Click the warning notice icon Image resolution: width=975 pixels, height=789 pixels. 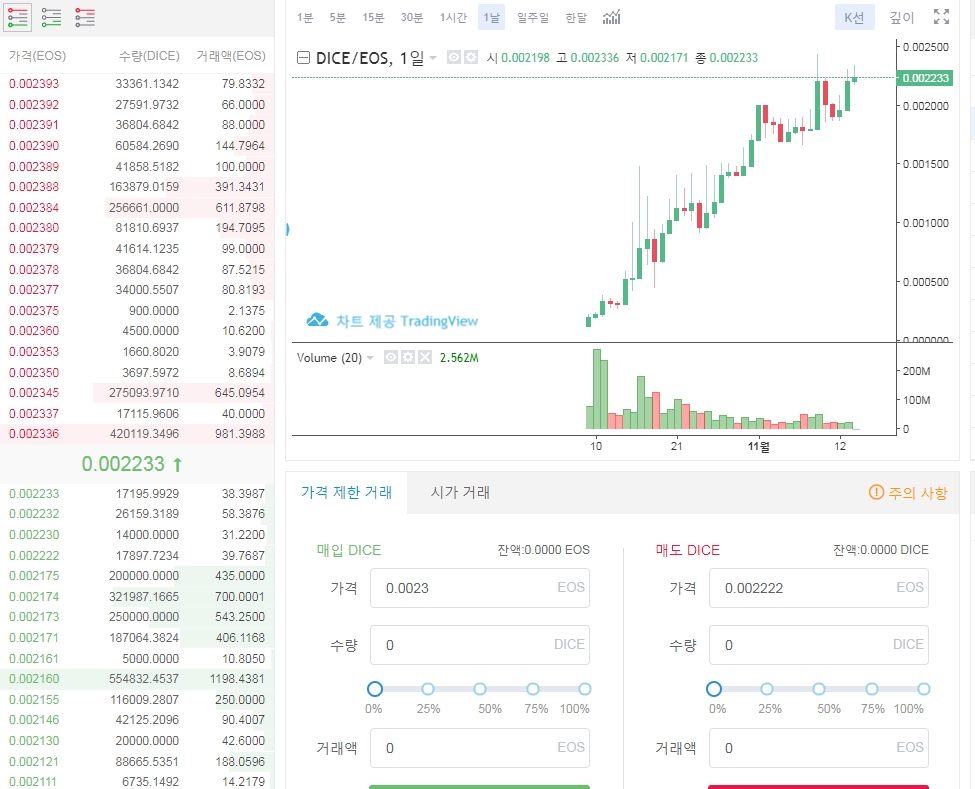pos(876,492)
